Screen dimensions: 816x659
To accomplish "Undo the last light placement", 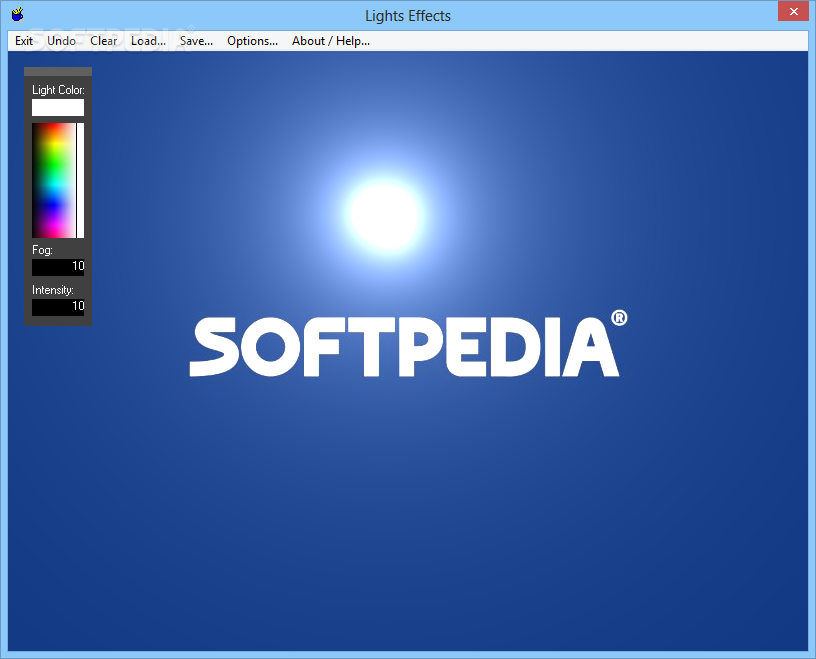I will [61, 41].
